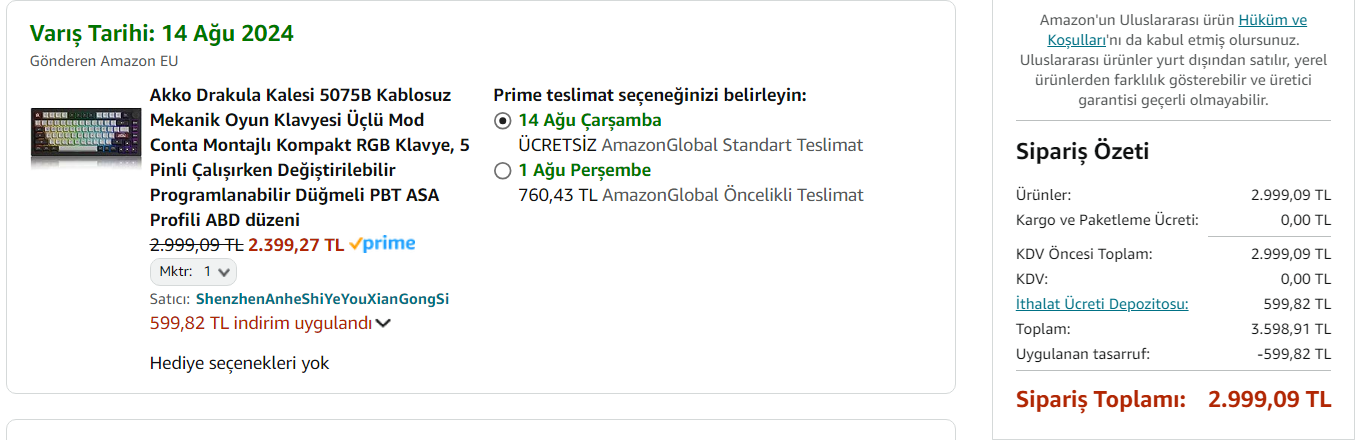Select the 14 Ağu Çarşamba delivery radio
1362x440 pixels.
tap(503, 121)
